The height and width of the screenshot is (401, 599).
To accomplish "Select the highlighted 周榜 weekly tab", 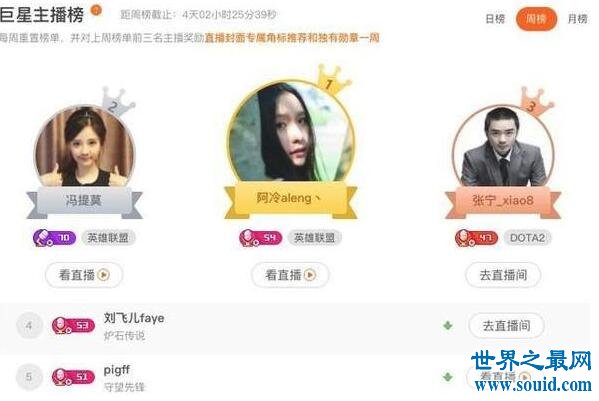I will 536,19.
